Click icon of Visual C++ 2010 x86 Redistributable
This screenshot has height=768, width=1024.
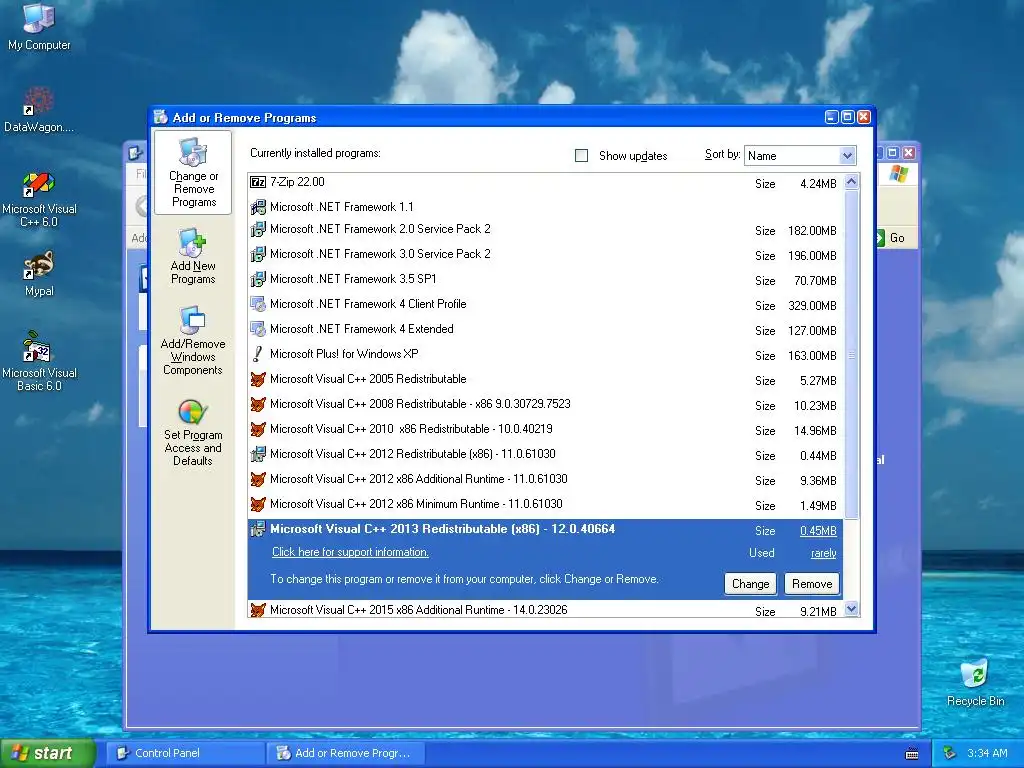click(x=258, y=429)
